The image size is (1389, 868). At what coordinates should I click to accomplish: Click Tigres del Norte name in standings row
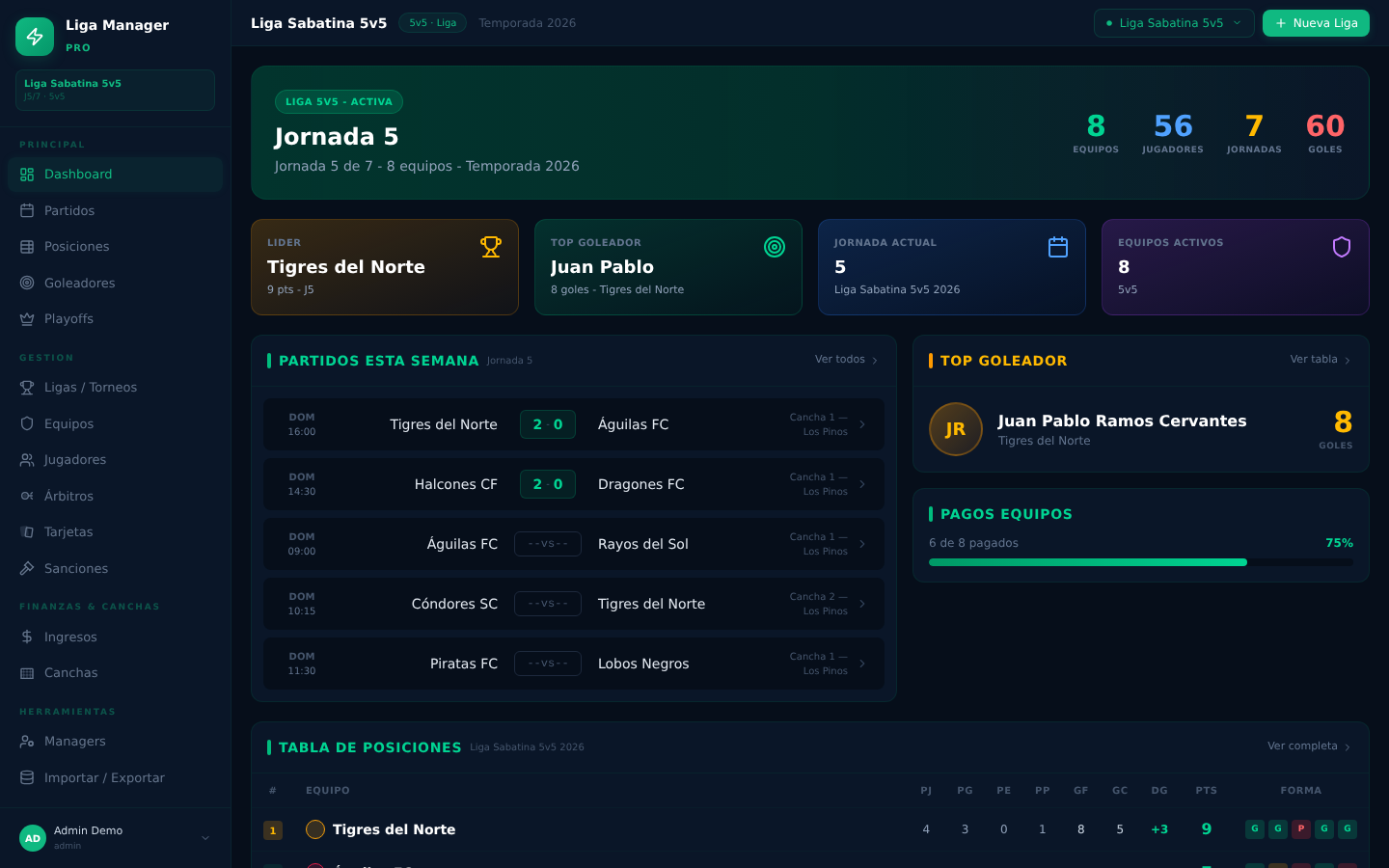[x=394, y=829]
